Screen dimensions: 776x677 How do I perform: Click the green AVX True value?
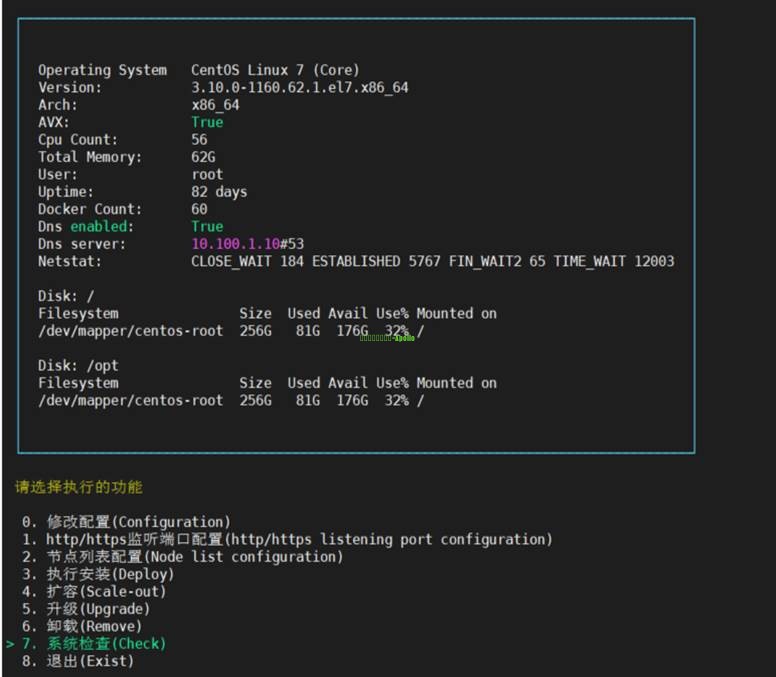(207, 122)
